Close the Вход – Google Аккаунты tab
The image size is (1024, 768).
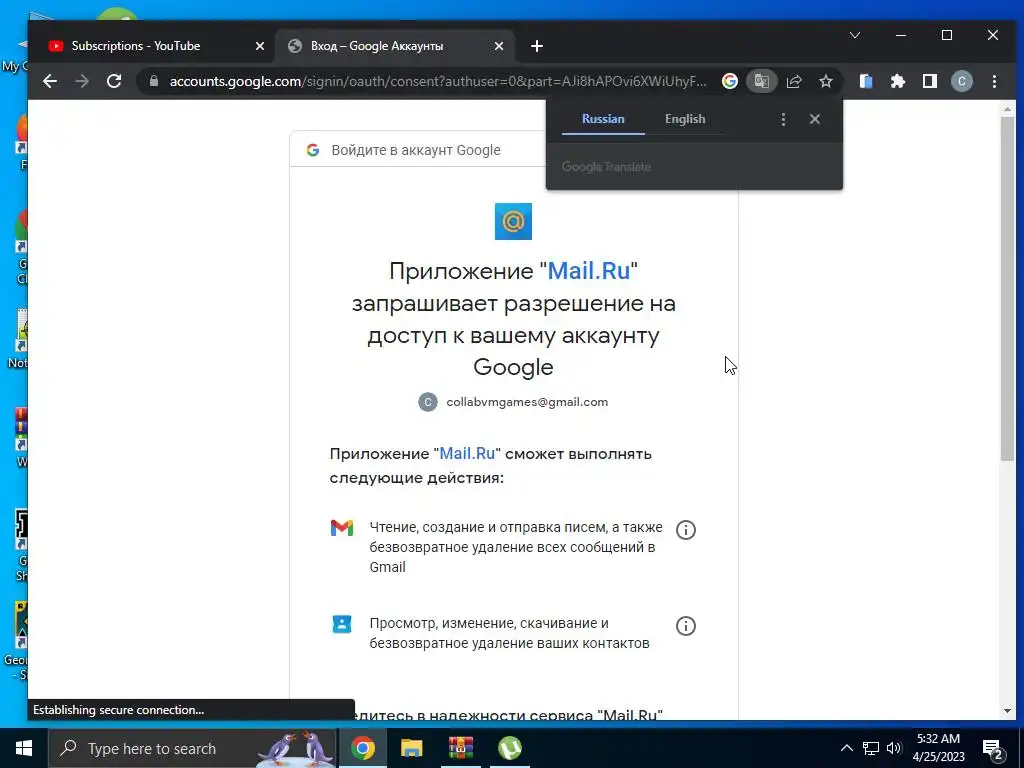click(x=499, y=46)
